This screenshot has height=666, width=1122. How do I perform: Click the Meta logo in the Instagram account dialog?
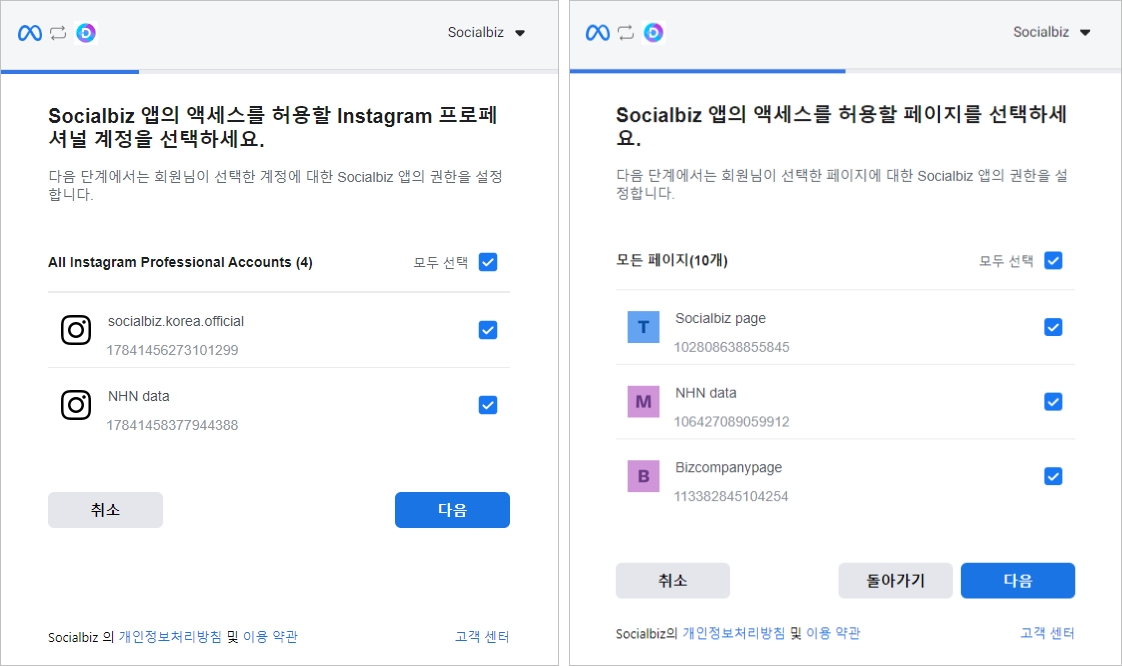point(30,33)
